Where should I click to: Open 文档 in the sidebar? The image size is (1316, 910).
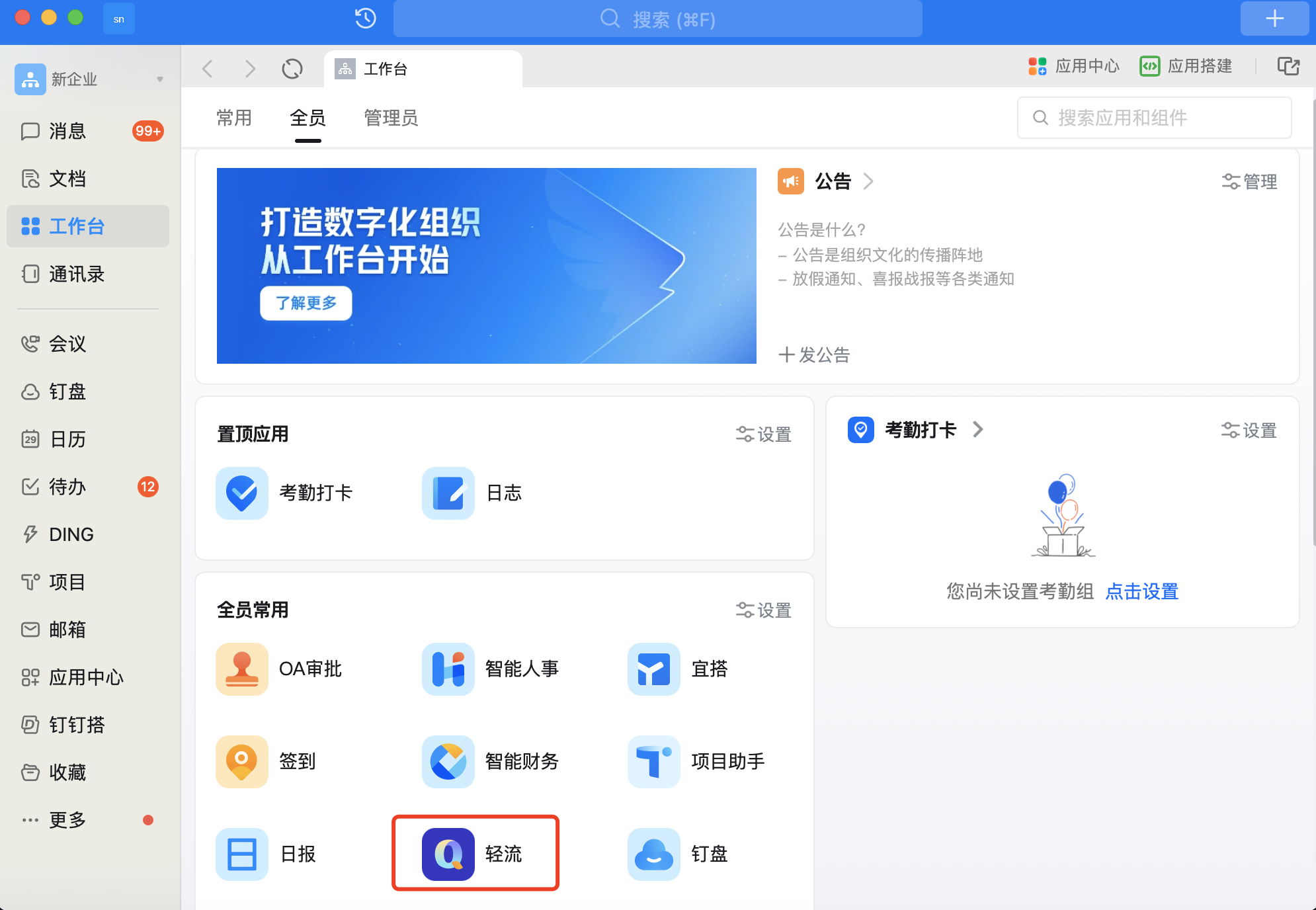tap(88, 179)
